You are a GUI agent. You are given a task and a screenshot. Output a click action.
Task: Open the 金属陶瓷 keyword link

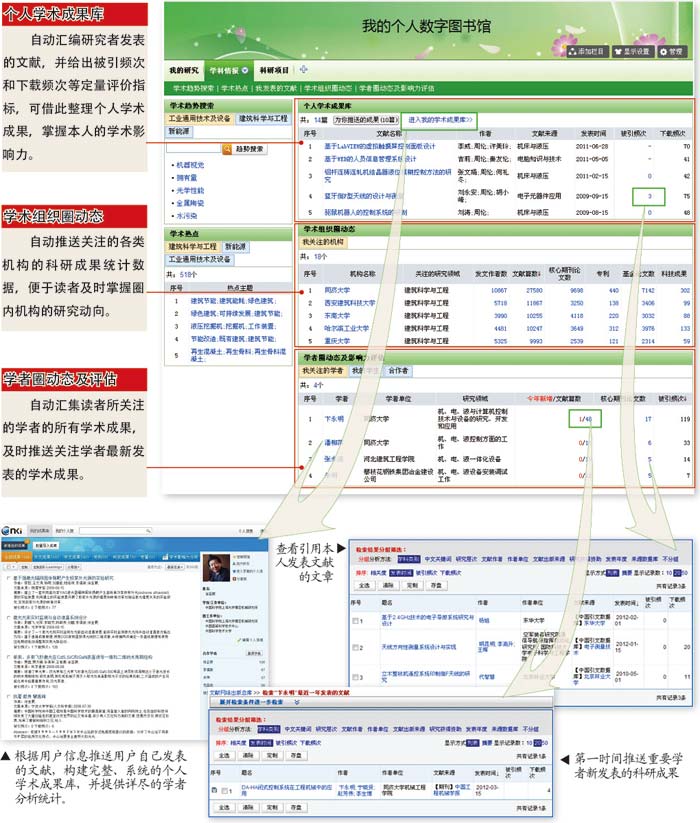[x=190, y=203]
